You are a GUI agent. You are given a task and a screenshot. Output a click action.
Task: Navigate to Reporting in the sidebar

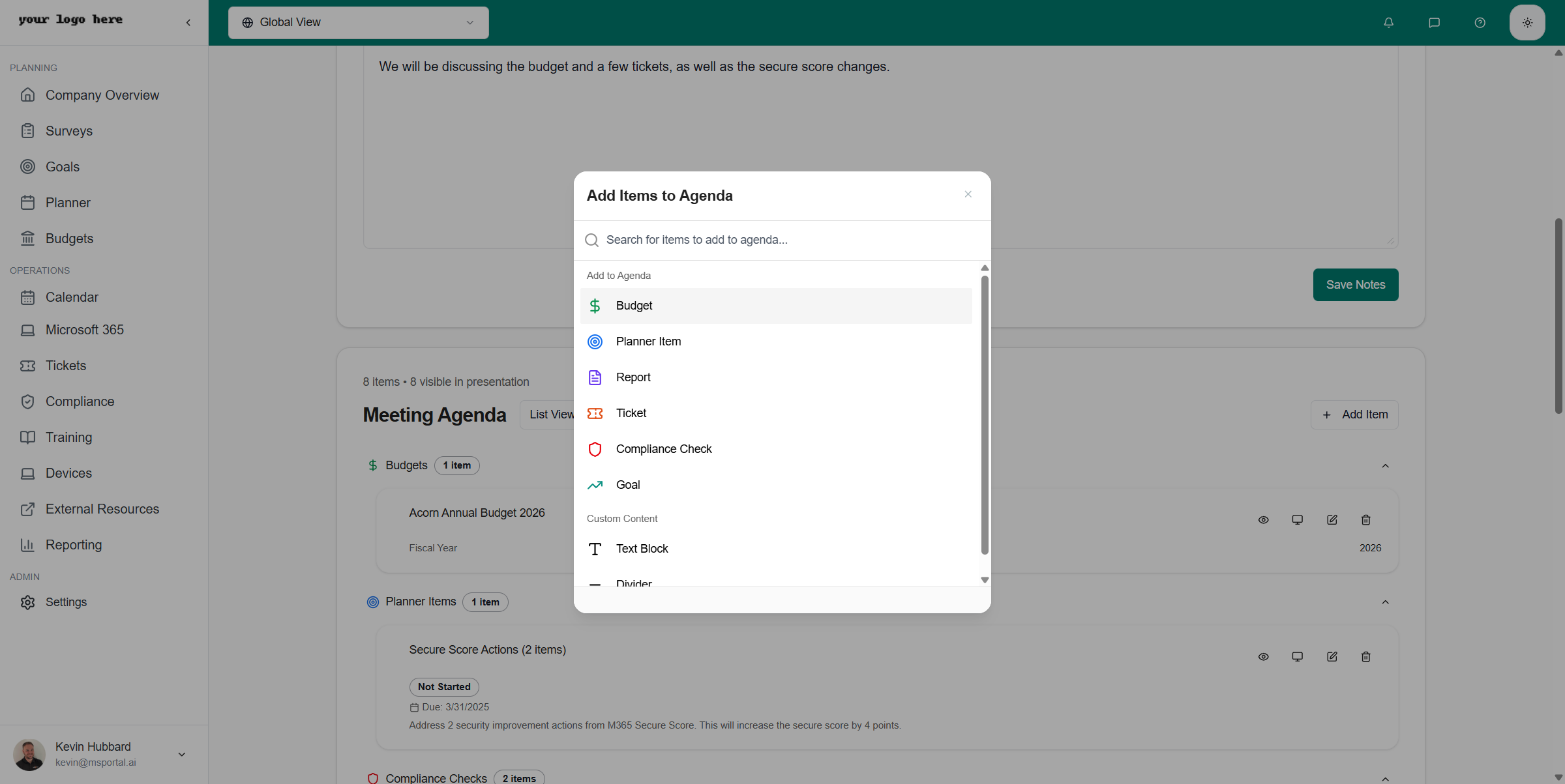click(x=73, y=545)
